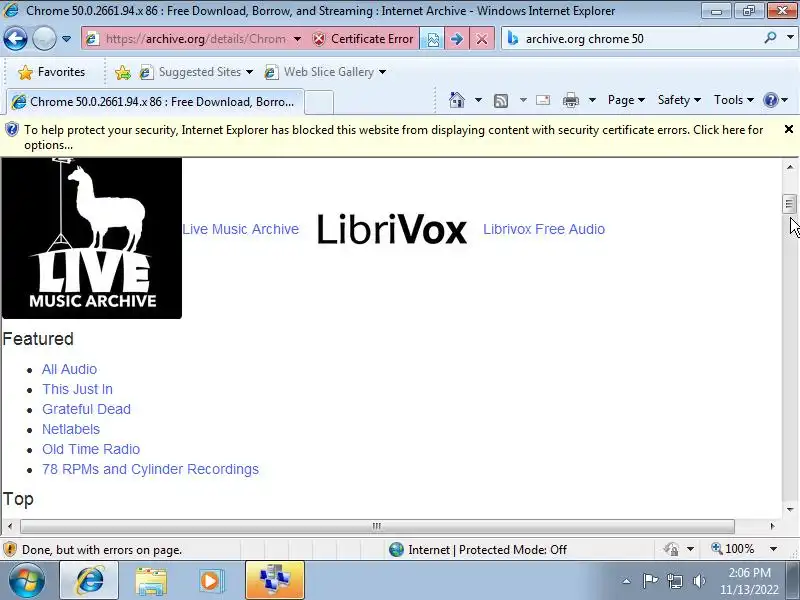Click the blue Go arrow icon
This screenshot has height=600, width=800.
pos(457,39)
